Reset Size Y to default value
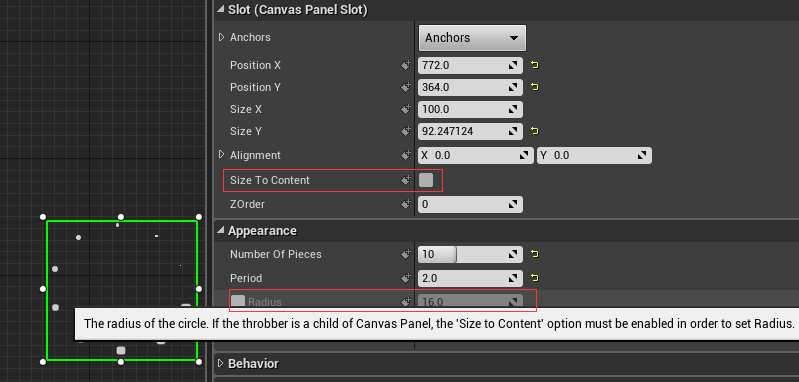 point(535,131)
